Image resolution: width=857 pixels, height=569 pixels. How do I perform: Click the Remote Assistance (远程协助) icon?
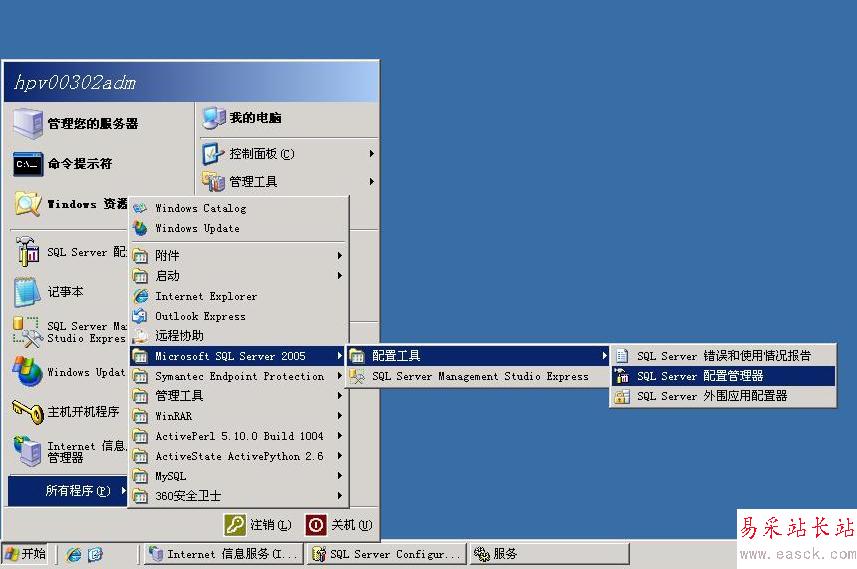[x=140, y=336]
